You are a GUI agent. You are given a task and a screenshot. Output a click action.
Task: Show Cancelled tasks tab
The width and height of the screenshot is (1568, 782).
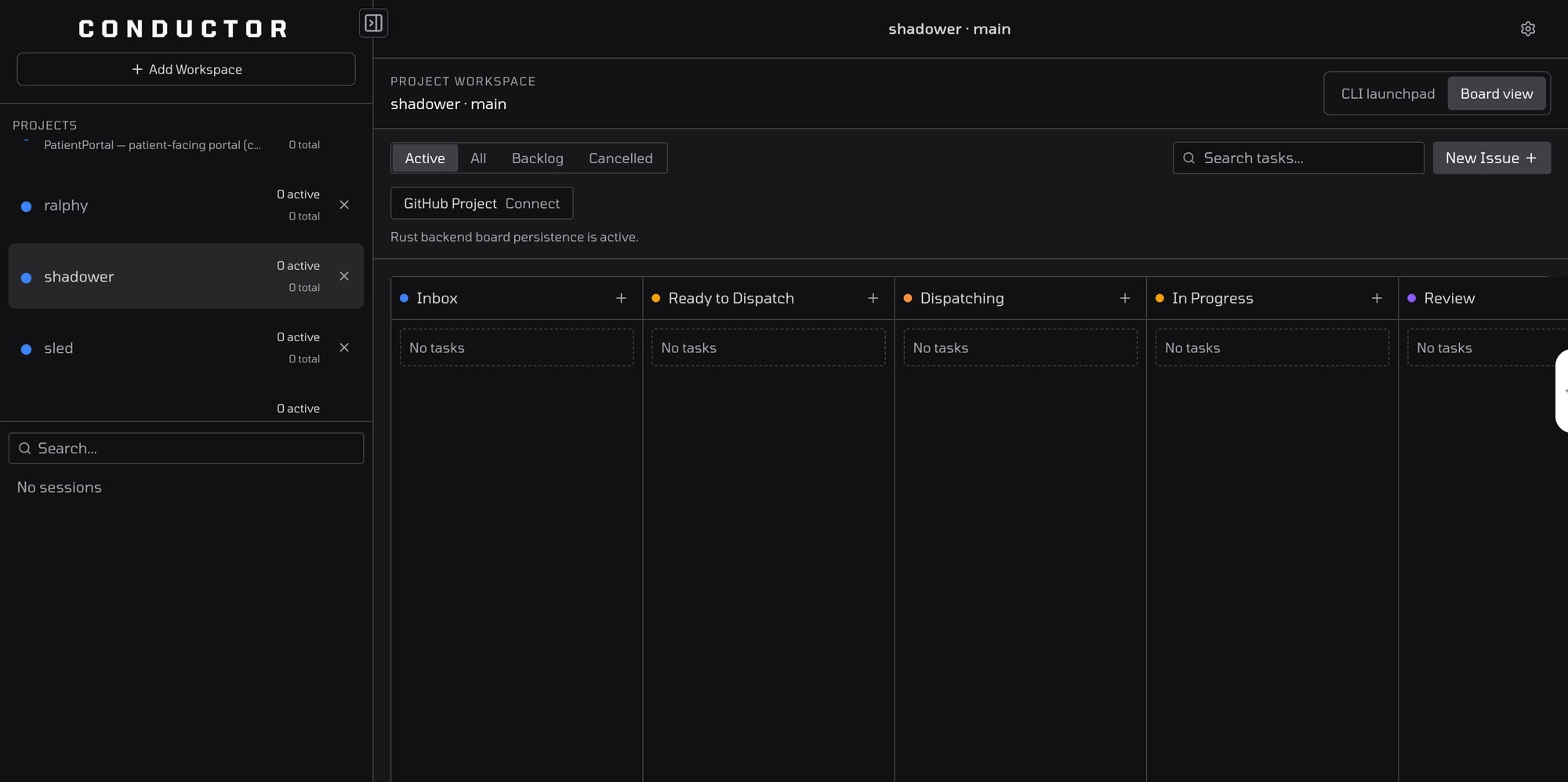pos(620,158)
